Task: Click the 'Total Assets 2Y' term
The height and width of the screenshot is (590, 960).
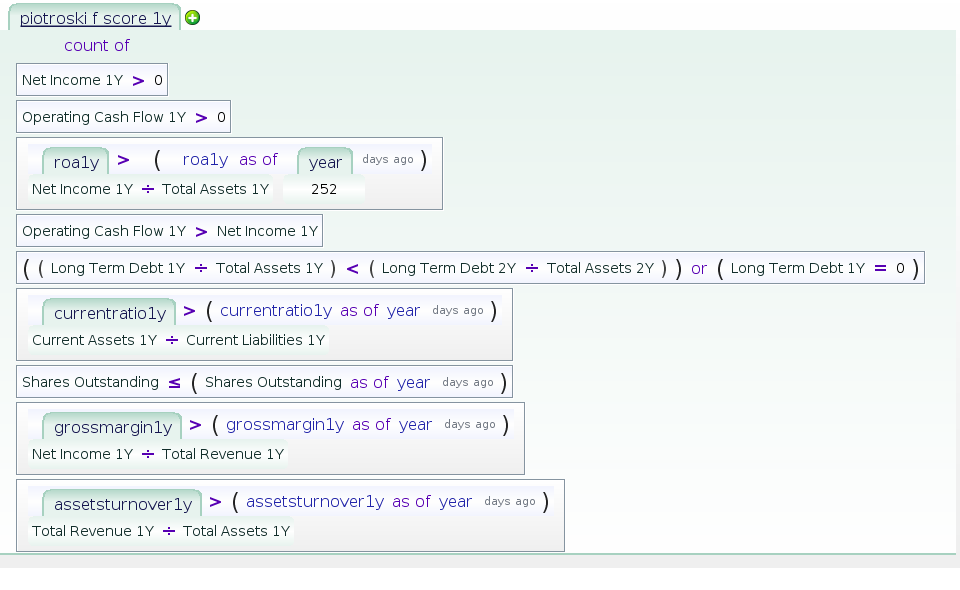Action: pos(600,268)
